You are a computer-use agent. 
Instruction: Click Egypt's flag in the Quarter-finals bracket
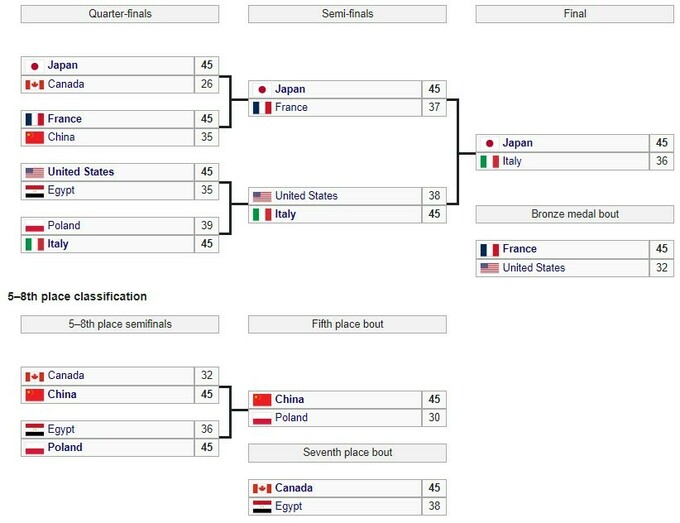tap(34, 190)
